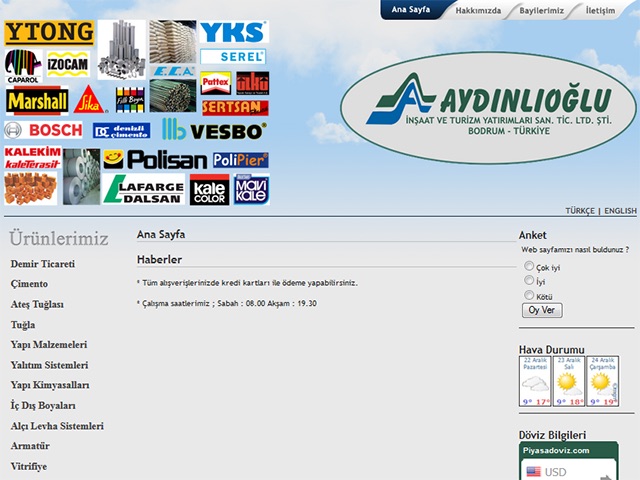Screen dimensions: 640x480
Task: Click the 23 Aralık Salı weather tile
Action: click(x=569, y=381)
